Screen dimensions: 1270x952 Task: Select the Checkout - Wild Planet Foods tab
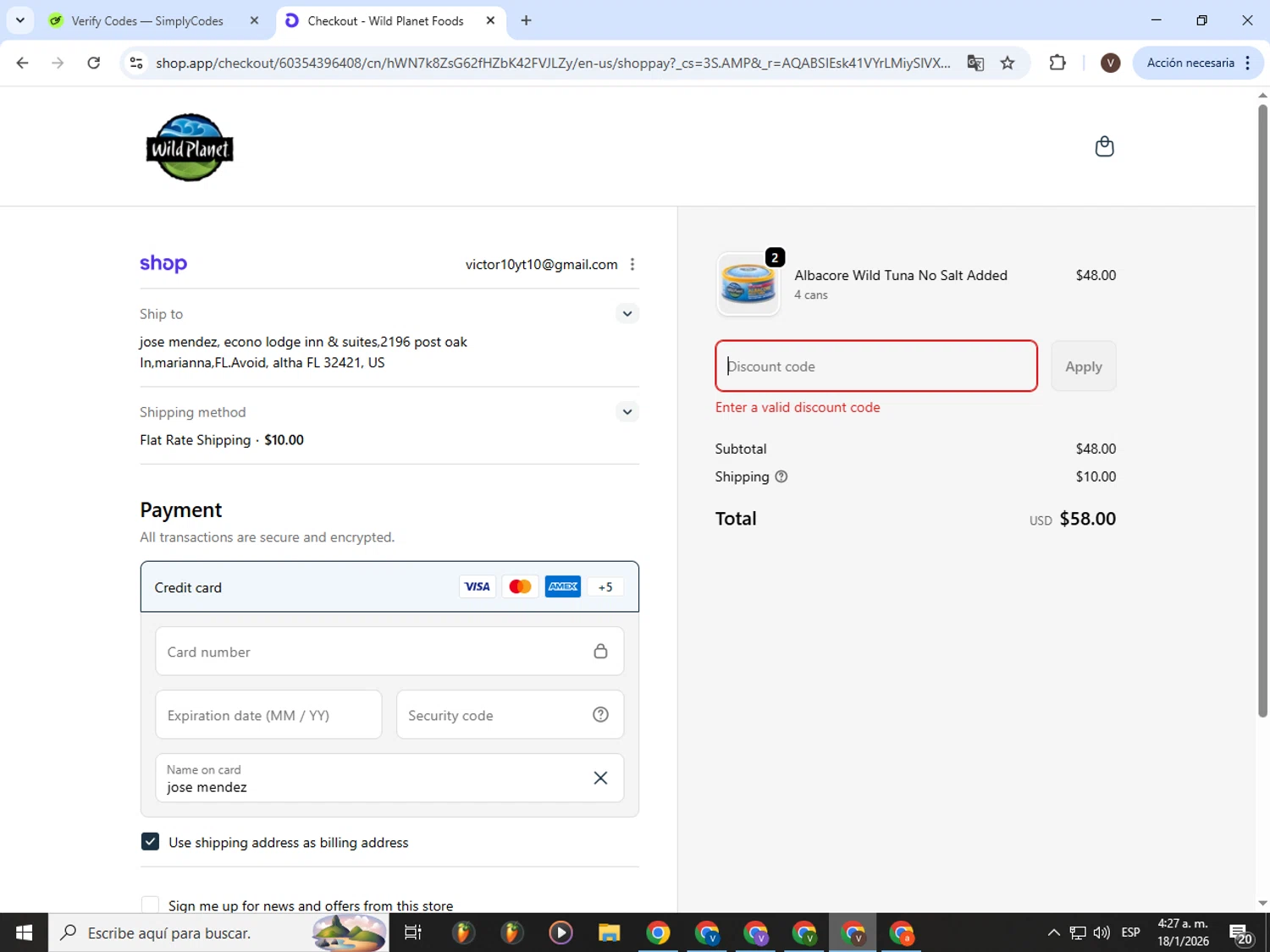point(385,21)
